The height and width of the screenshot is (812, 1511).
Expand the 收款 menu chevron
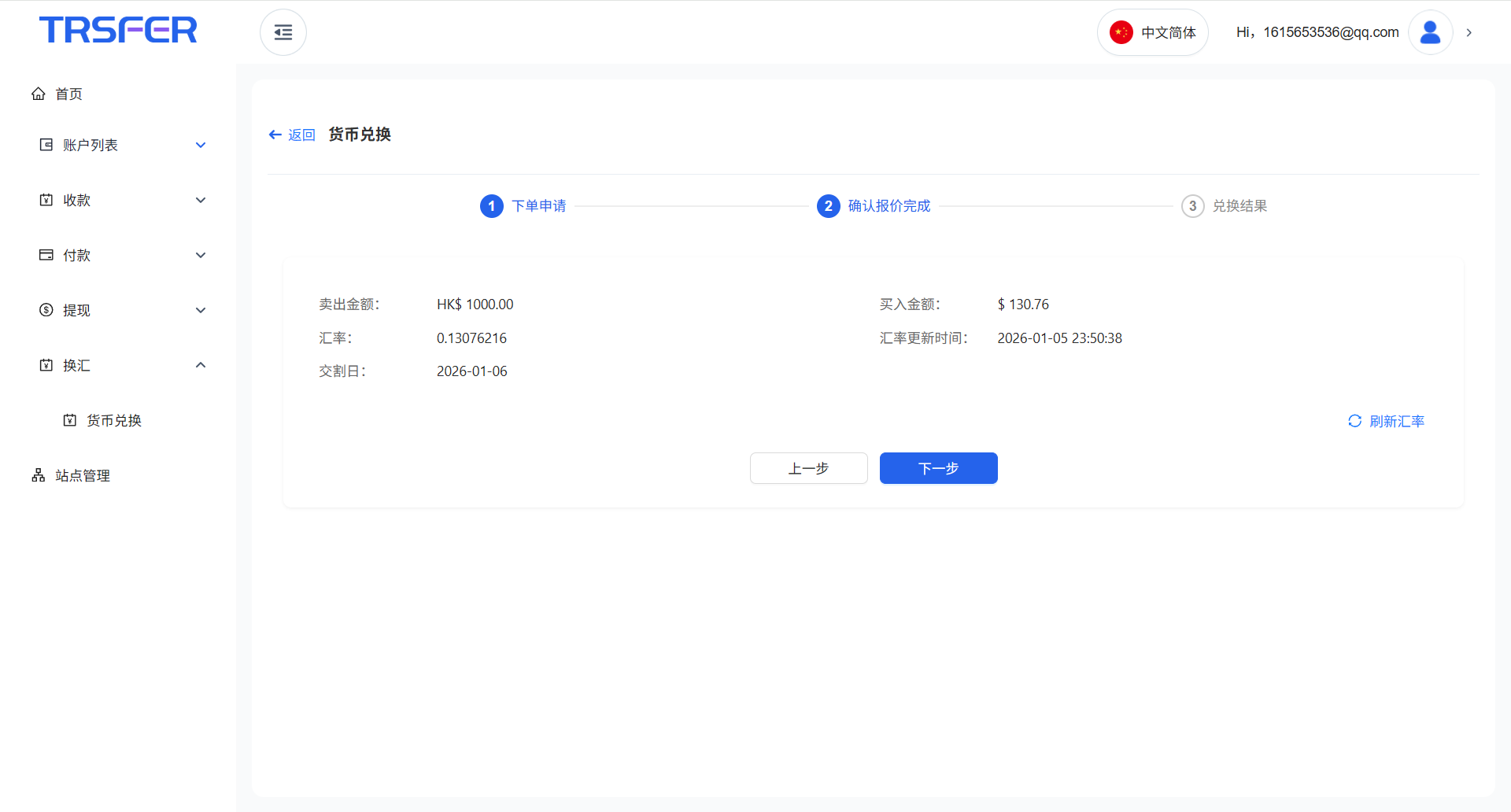(201, 200)
